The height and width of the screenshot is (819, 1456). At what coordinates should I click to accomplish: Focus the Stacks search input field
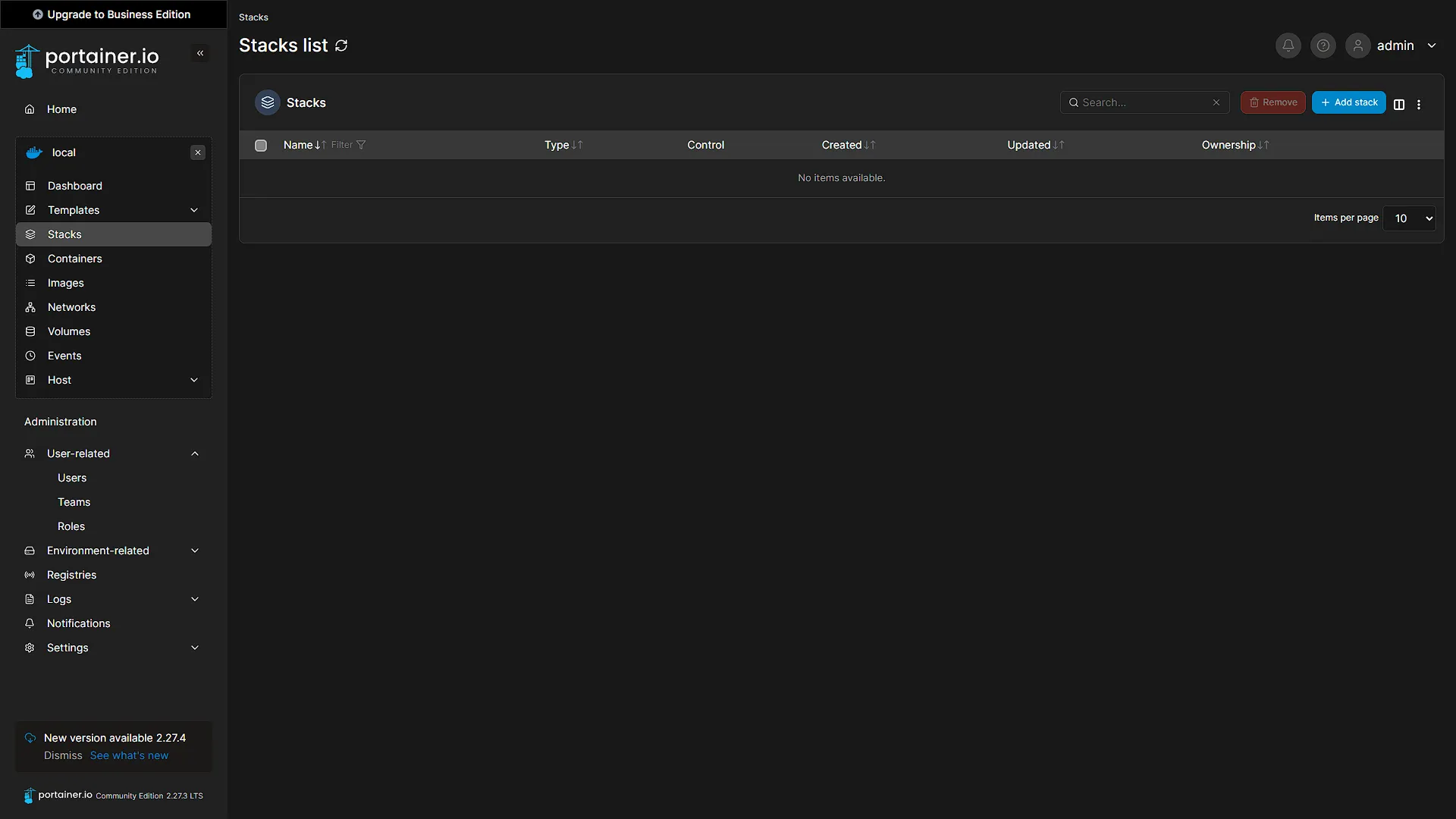[x=1144, y=102]
